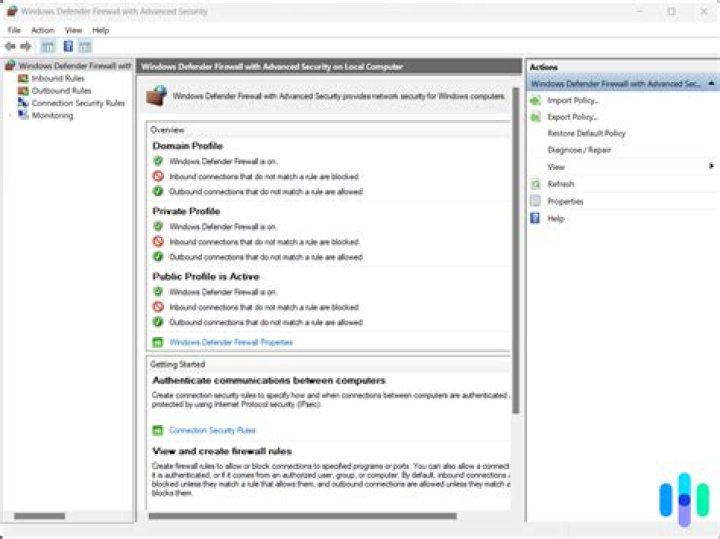Select Inbound Rules in the tree
This screenshot has width=720, height=539.
pyautogui.click(x=58, y=79)
